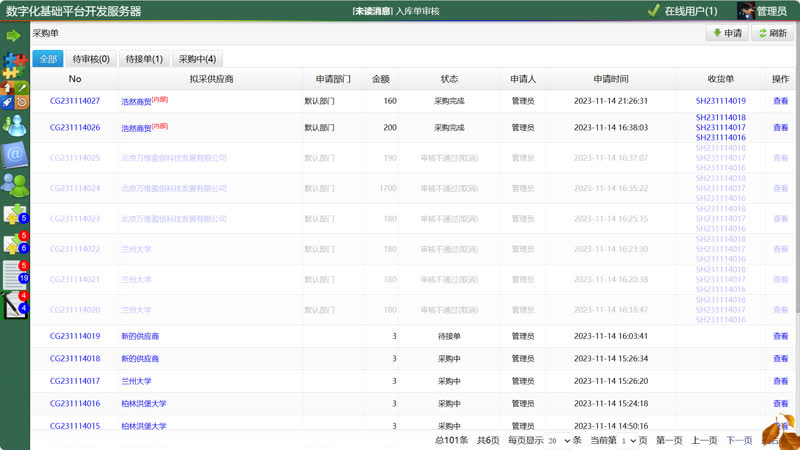
Task: Click the 申请 button
Action: [x=726, y=33]
